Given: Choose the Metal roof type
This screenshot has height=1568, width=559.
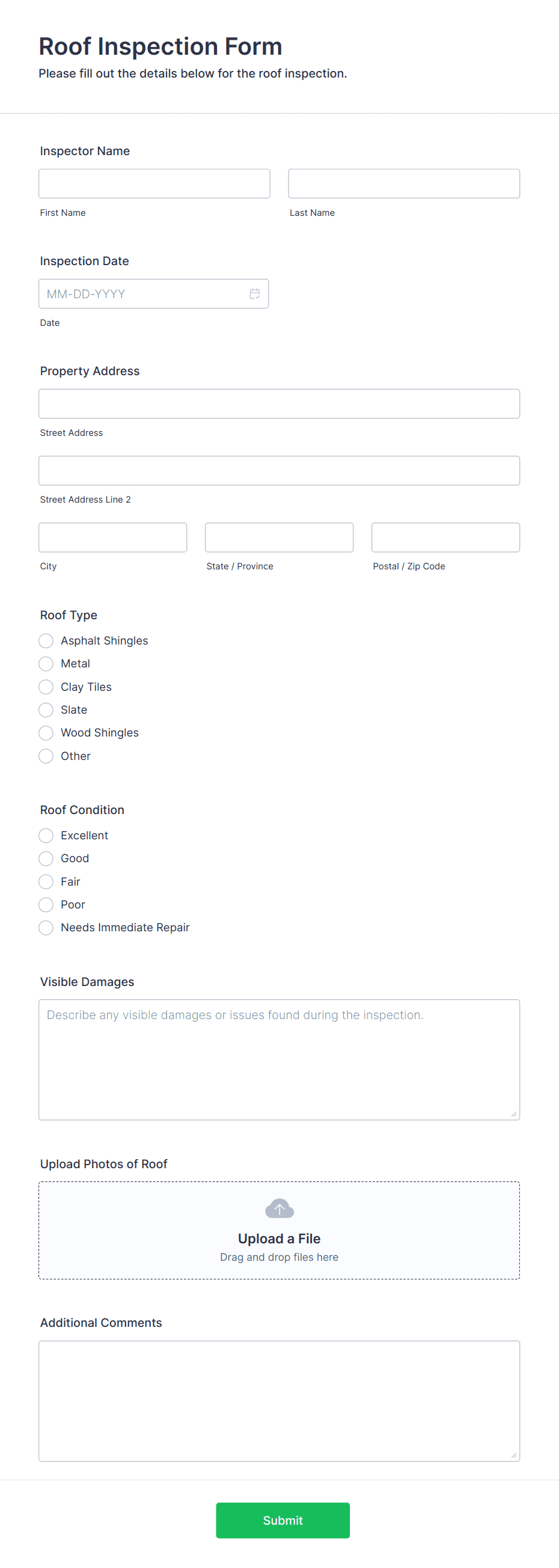Looking at the screenshot, I should click(x=46, y=664).
